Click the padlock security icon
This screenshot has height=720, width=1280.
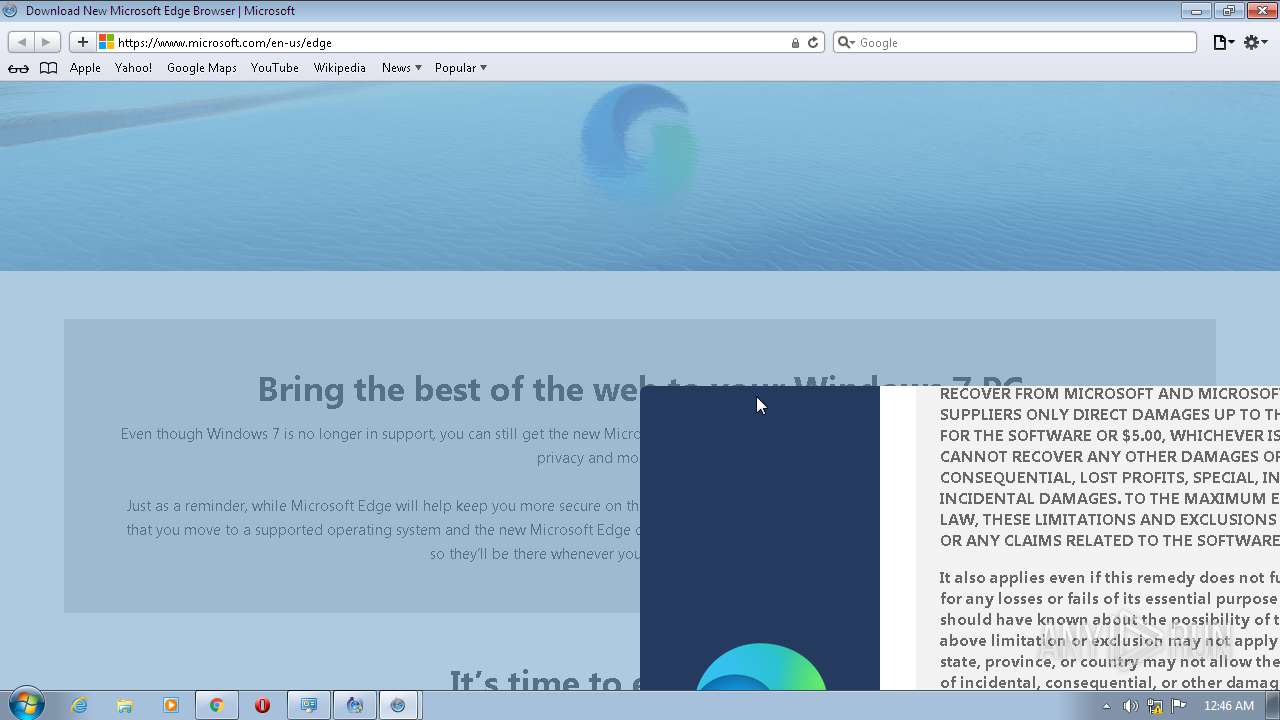pos(795,43)
